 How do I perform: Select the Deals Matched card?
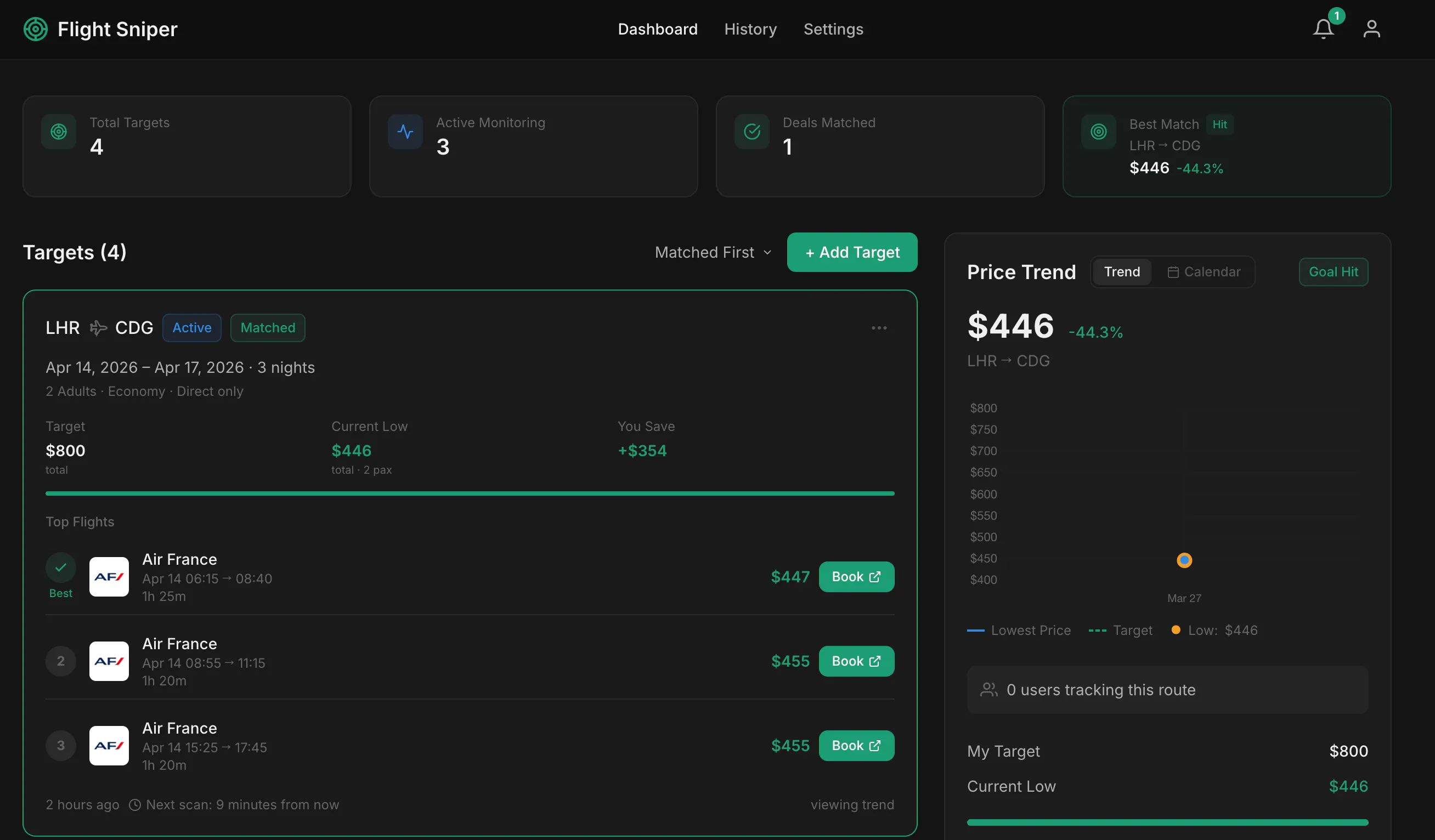[x=880, y=146]
